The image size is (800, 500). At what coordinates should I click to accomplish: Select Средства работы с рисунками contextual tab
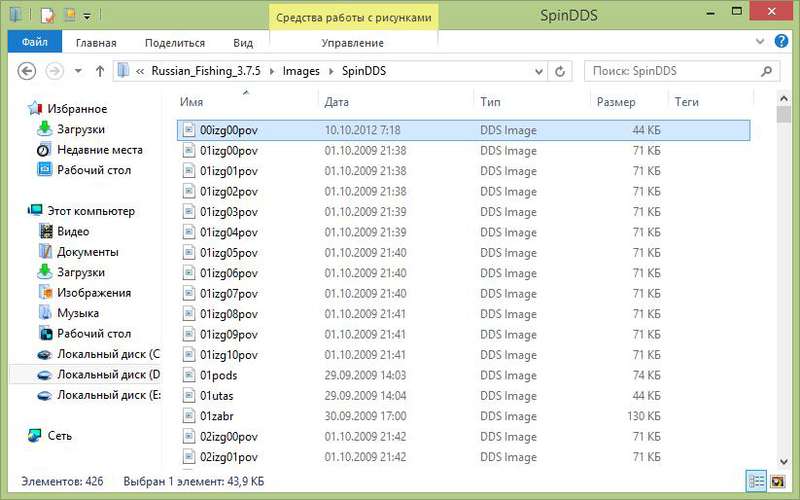tap(354, 17)
